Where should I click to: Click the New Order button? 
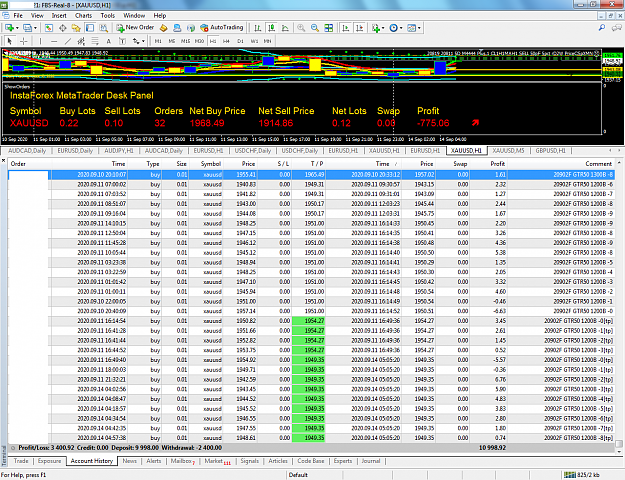[135, 28]
